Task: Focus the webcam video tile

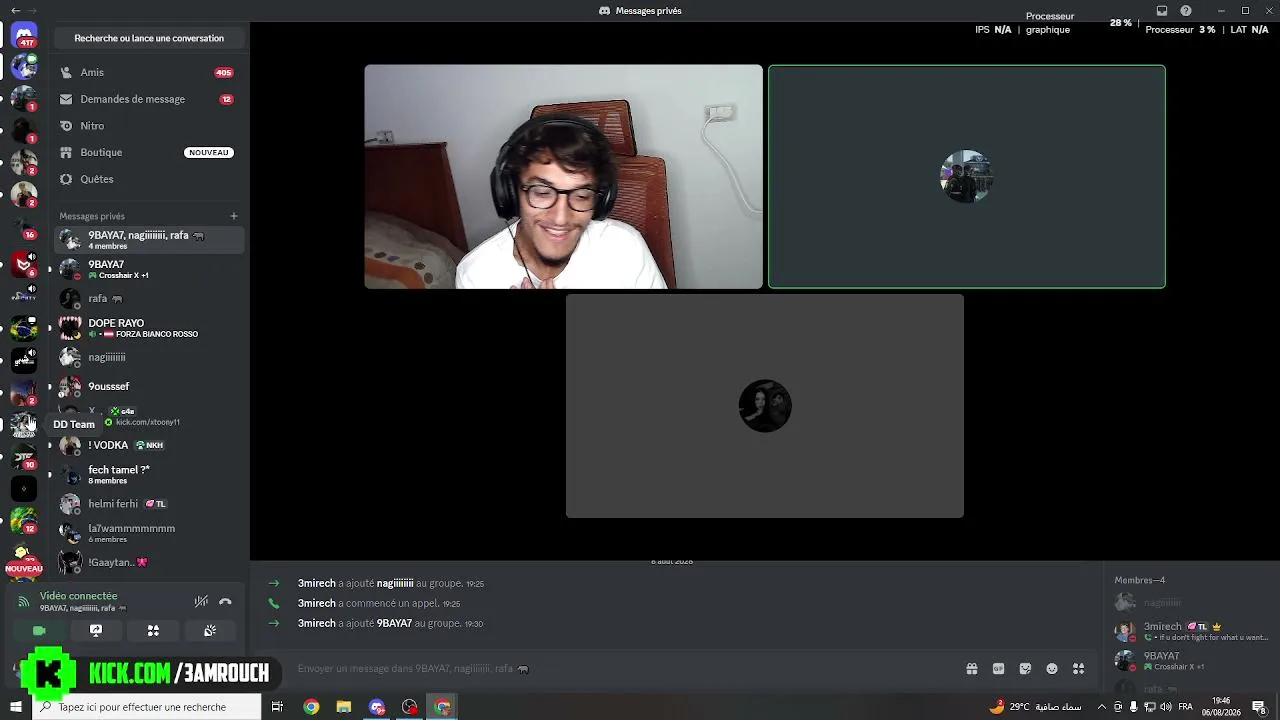Action: [x=563, y=177]
